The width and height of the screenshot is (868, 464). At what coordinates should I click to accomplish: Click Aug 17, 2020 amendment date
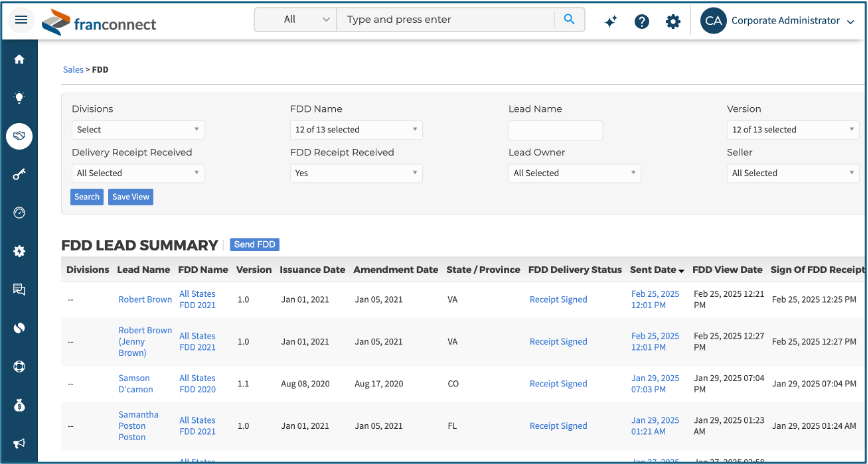coord(379,384)
